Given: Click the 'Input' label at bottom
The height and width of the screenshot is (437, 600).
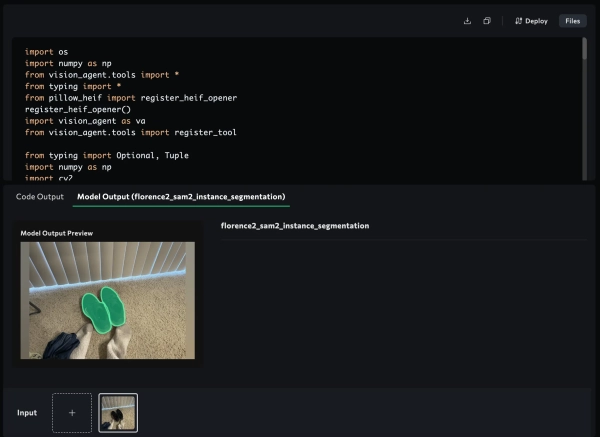Looking at the screenshot, I should (x=28, y=412).
